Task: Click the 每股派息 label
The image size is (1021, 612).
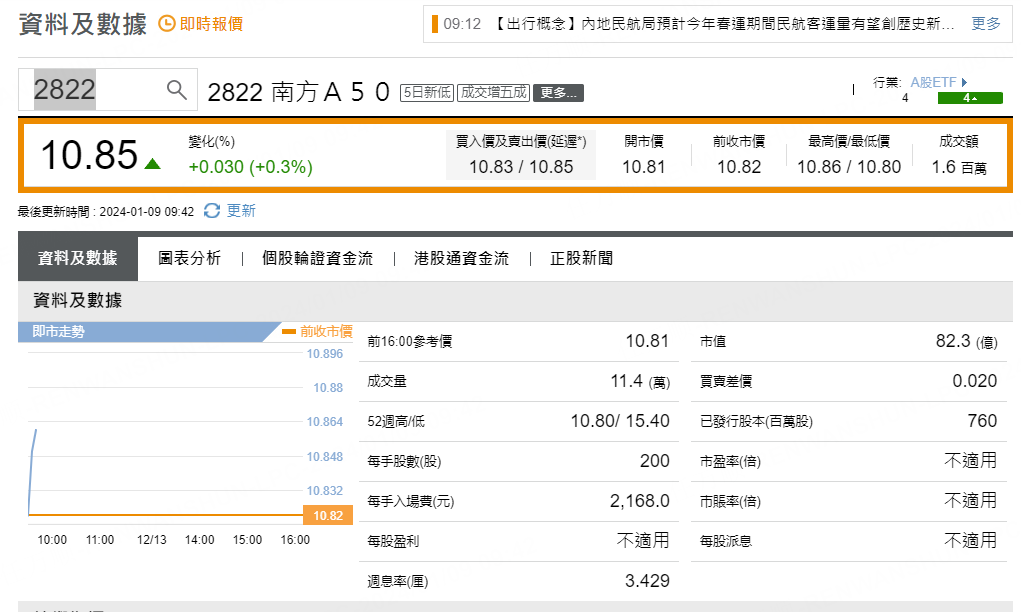Action: [x=725, y=541]
